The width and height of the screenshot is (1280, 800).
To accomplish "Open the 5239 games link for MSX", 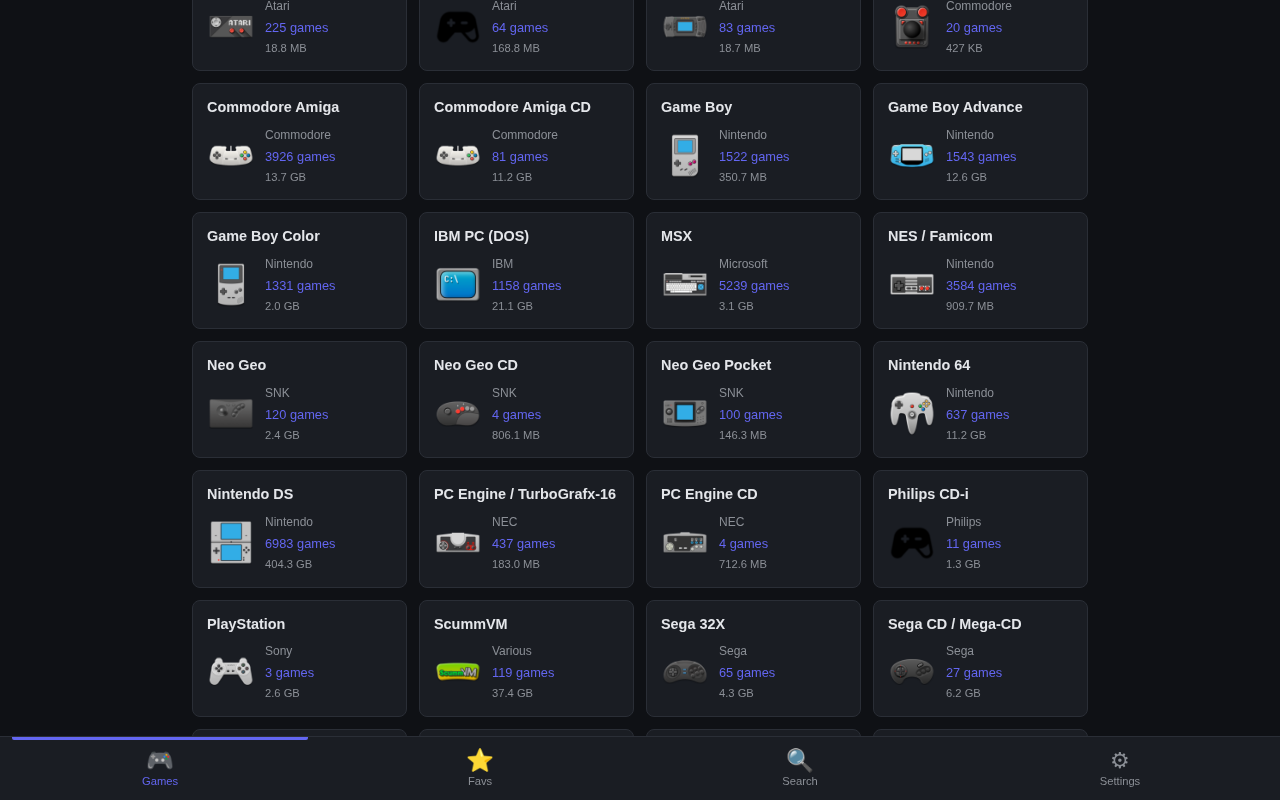I will pos(754,285).
